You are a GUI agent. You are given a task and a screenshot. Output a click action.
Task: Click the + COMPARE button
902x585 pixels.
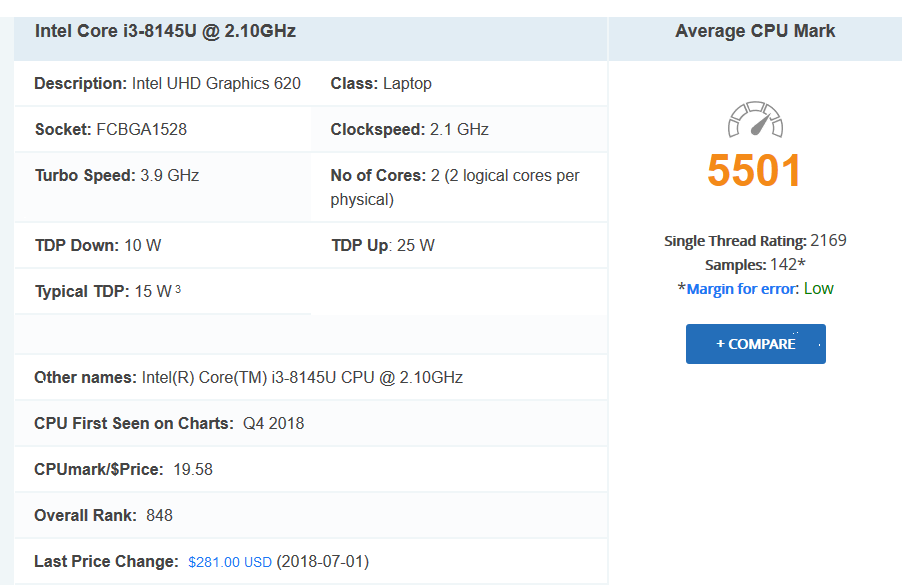pos(755,344)
